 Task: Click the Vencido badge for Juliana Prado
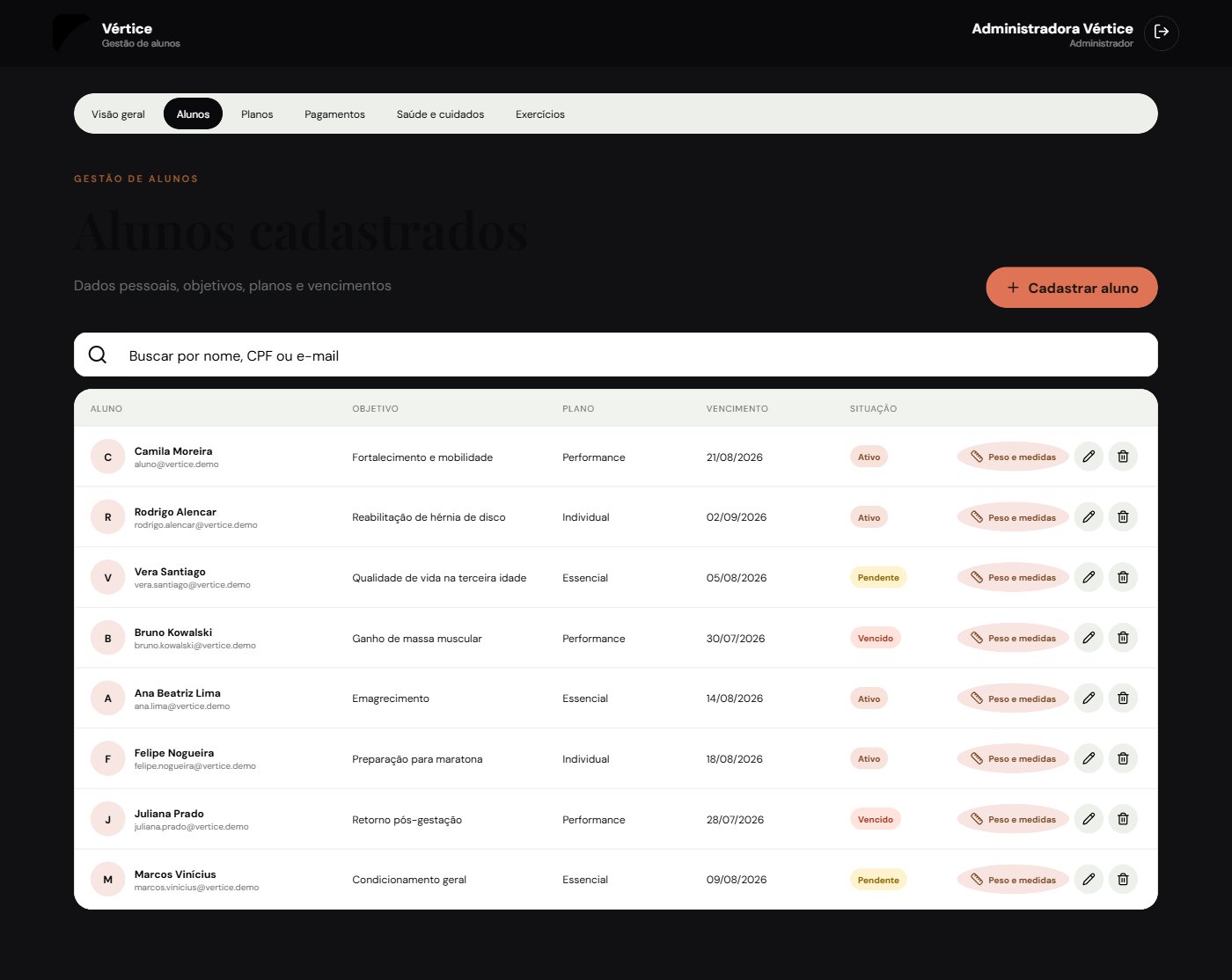[876, 819]
